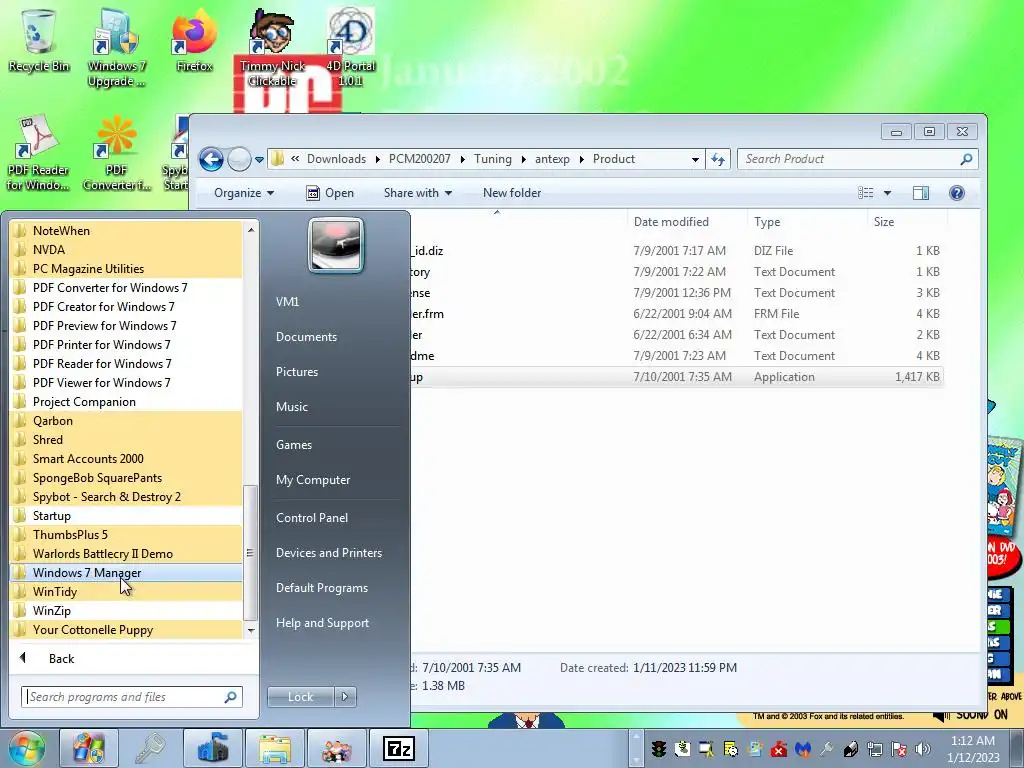Click the network tray icon
1024x768 pixels.
click(874, 748)
